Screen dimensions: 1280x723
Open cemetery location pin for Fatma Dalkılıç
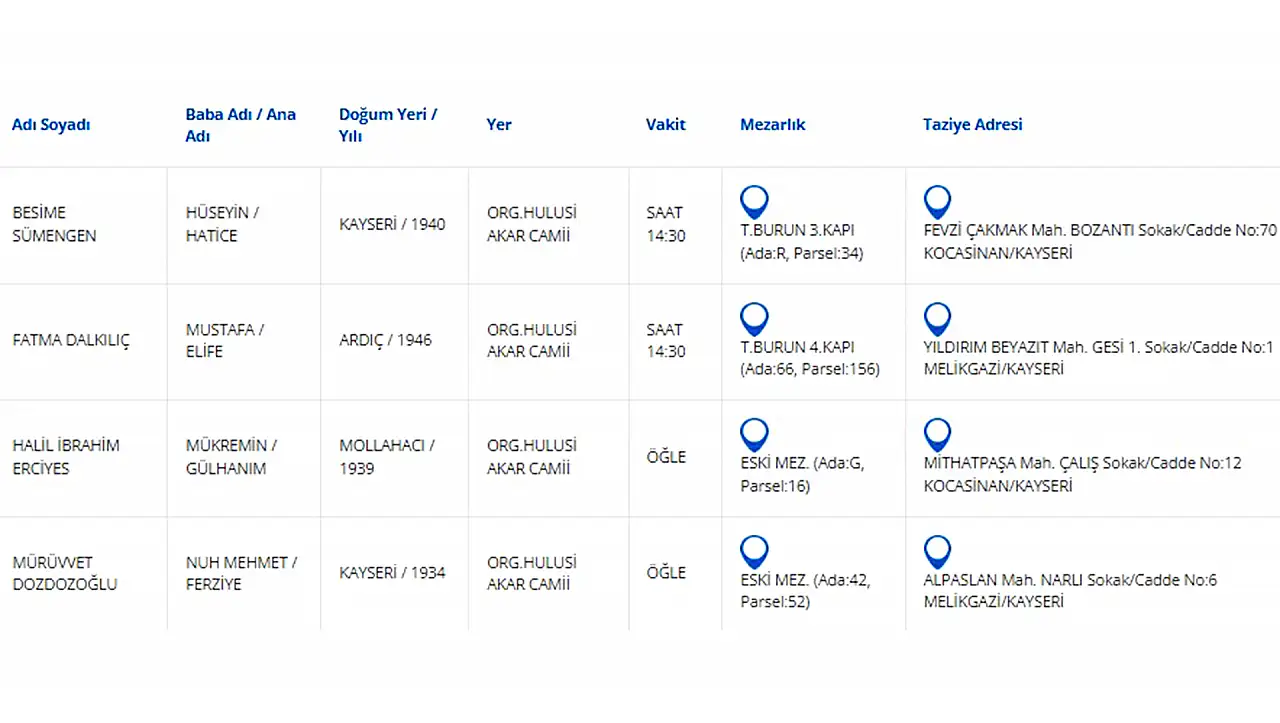click(754, 319)
